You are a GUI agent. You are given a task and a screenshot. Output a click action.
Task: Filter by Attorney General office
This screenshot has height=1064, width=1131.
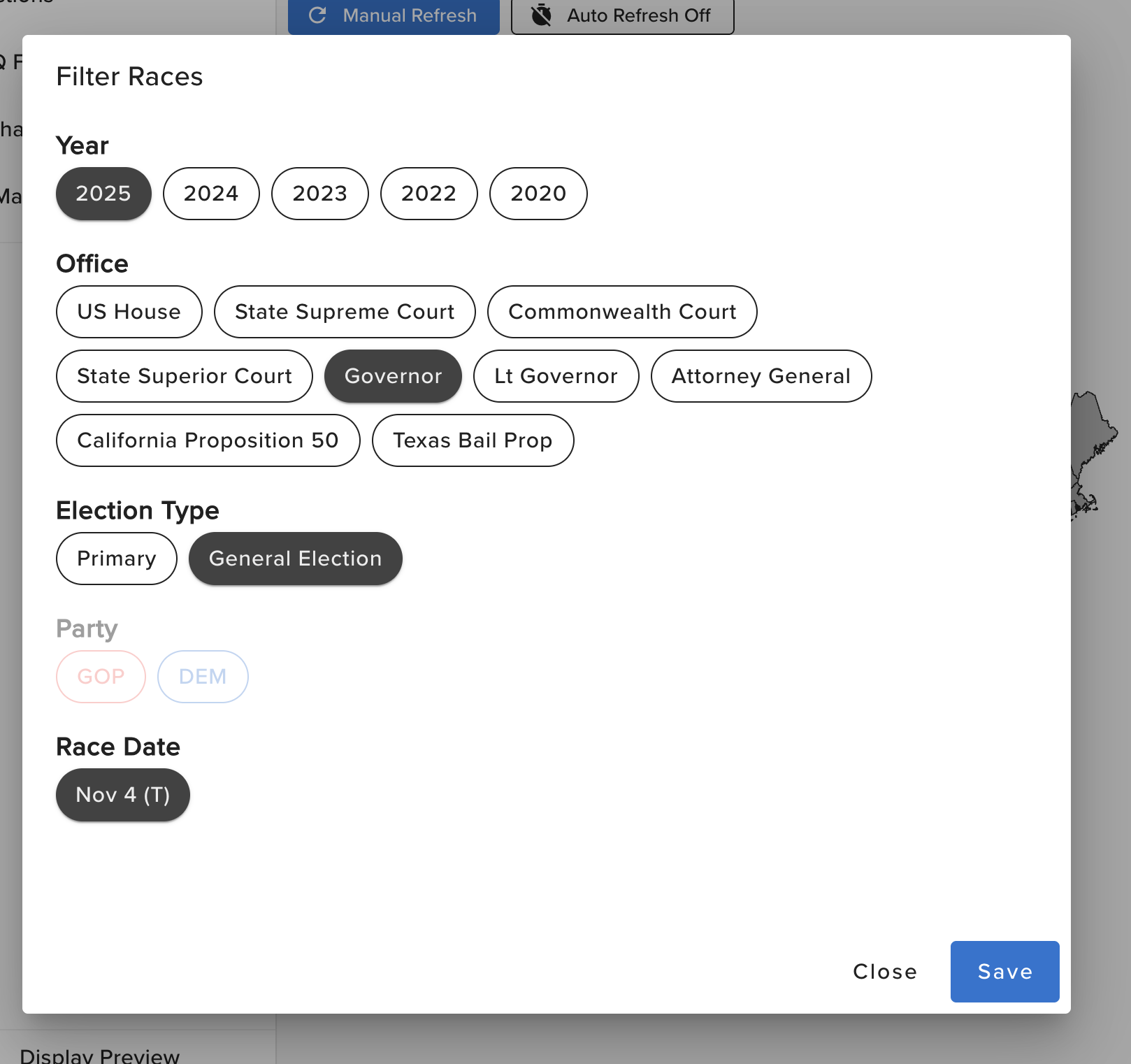(x=761, y=376)
